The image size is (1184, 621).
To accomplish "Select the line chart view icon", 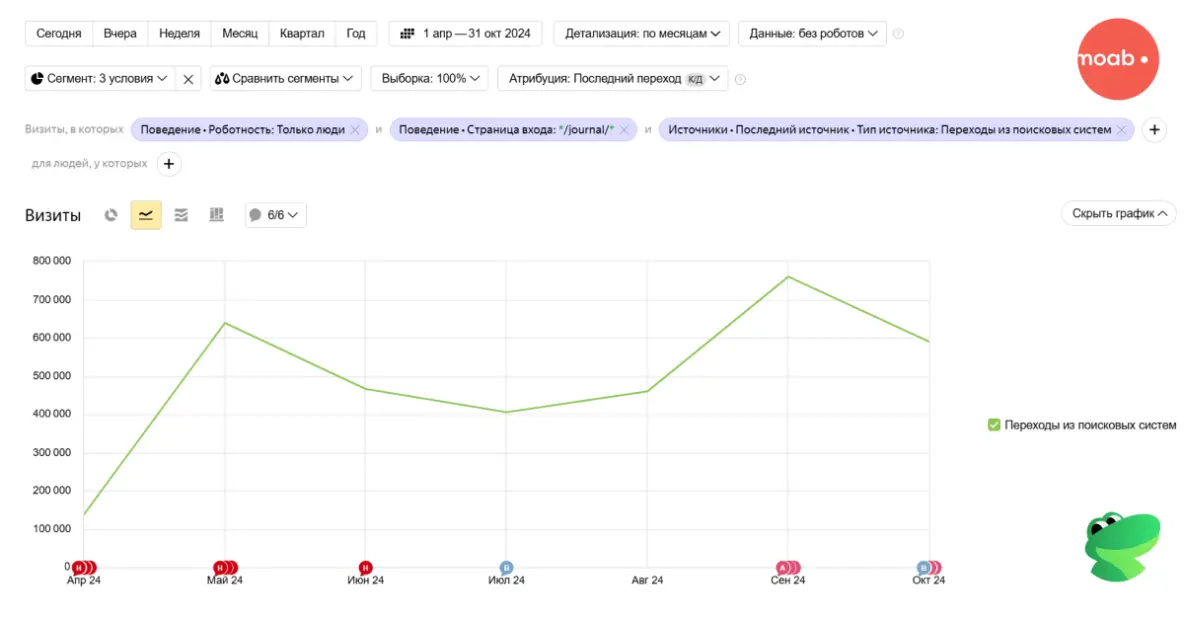I will tap(146, 215).
